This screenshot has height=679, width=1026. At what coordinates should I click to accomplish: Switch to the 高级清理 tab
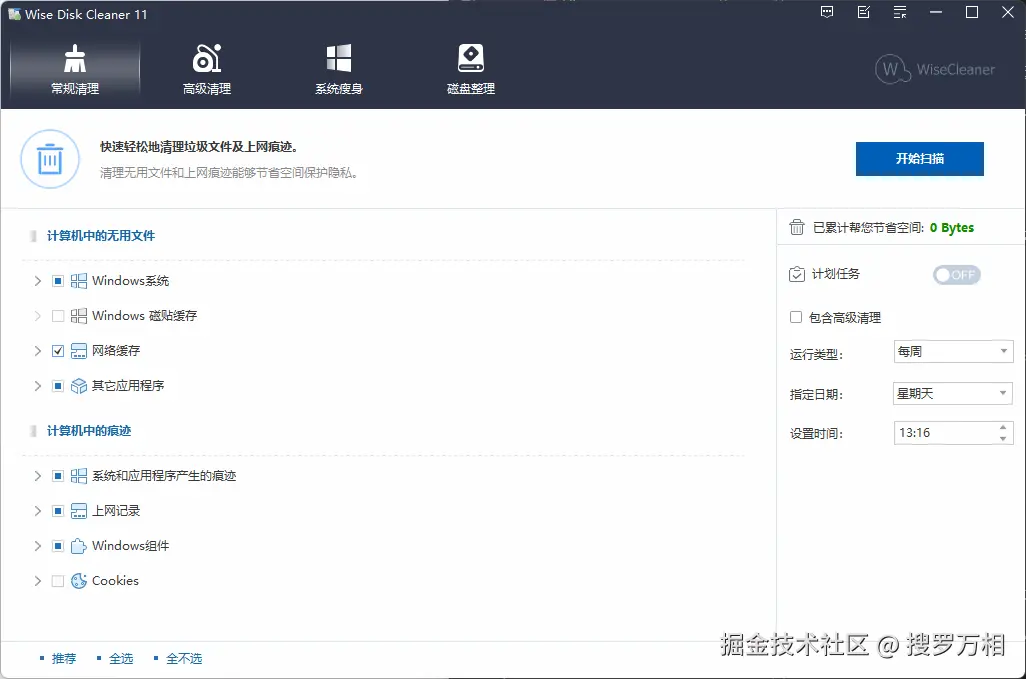[x=207, y=69]
